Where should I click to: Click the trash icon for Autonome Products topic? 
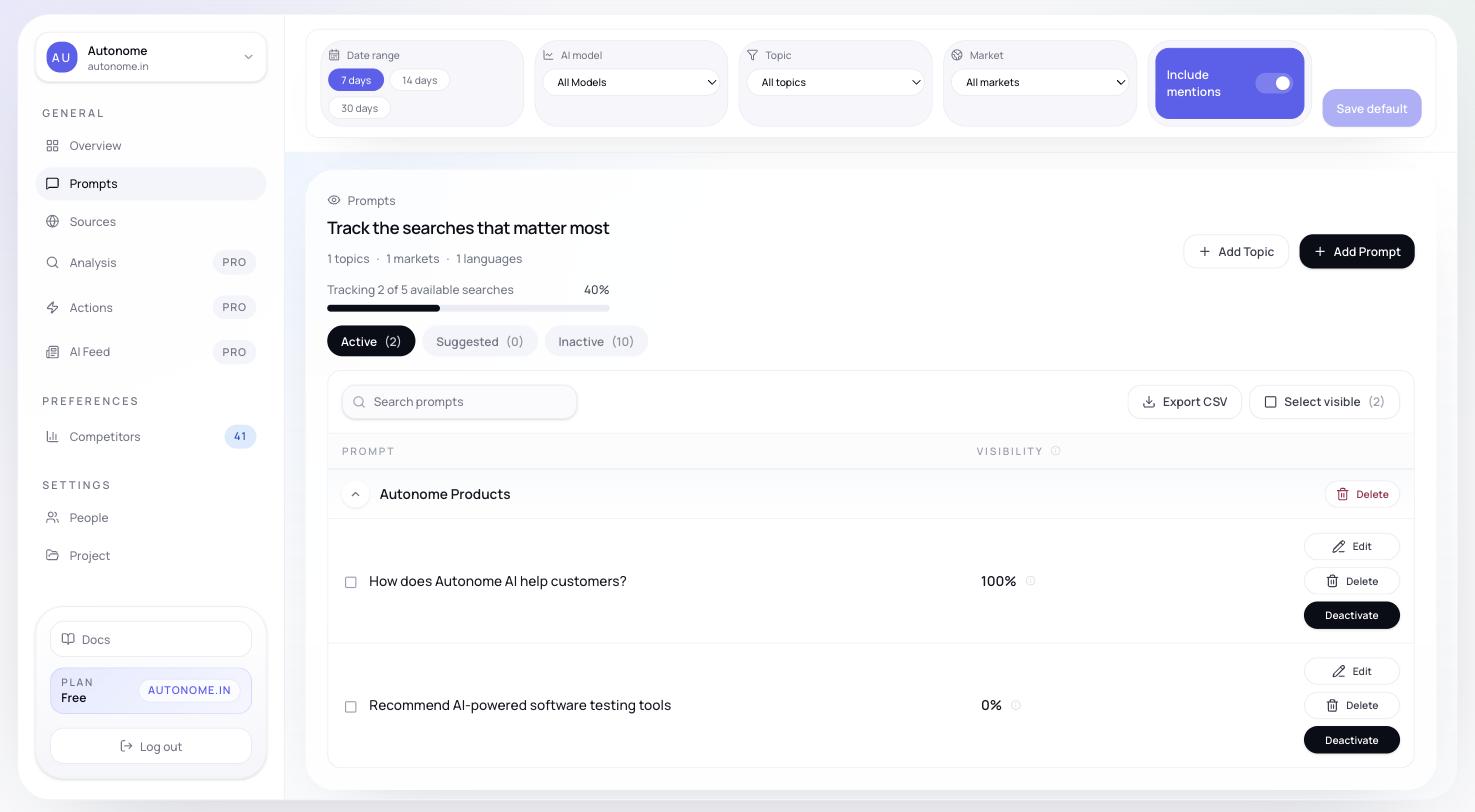coord(1343,494)
